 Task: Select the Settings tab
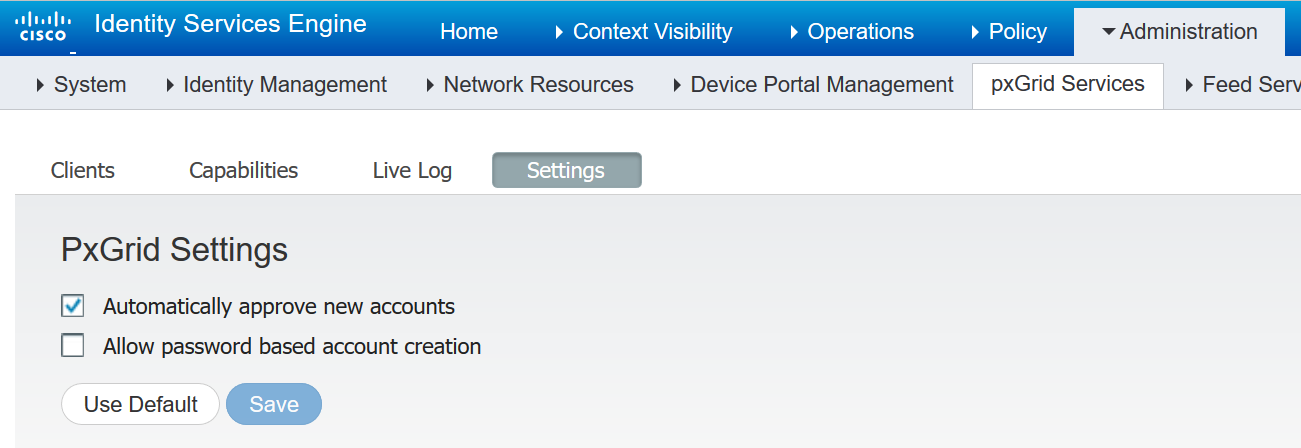click(x=566, y=170)
